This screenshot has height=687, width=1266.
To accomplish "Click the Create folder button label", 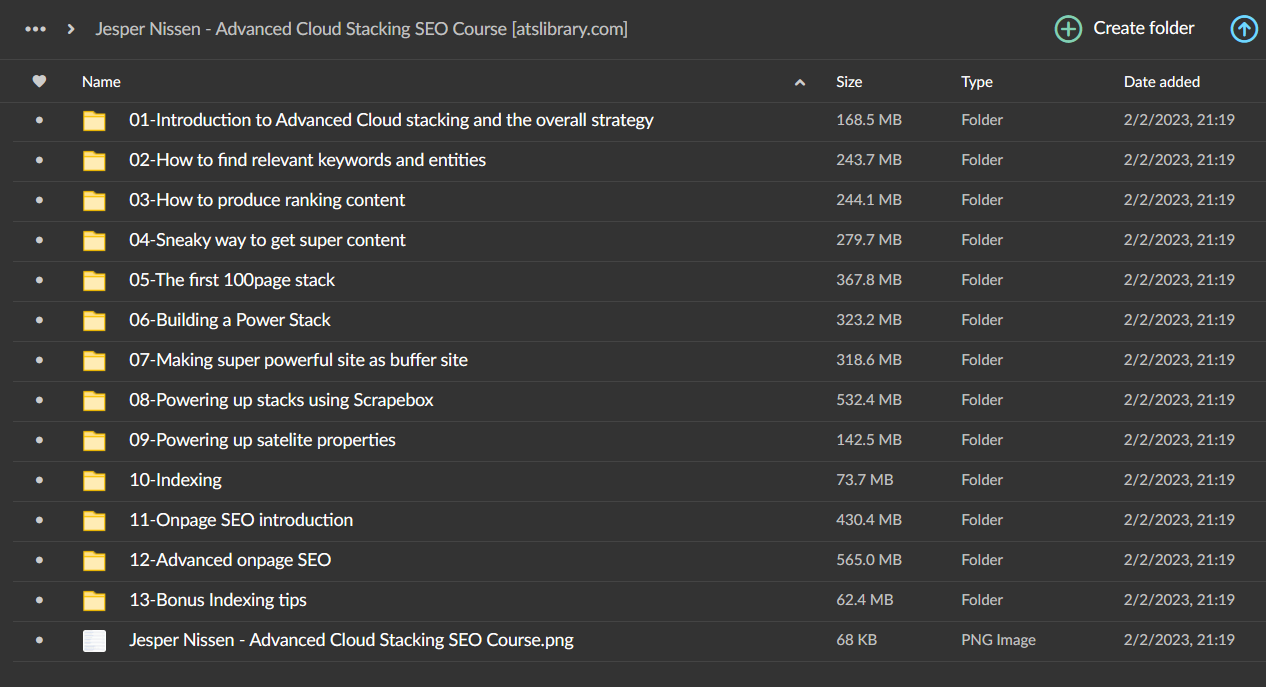I will (x=1143, y=28).
